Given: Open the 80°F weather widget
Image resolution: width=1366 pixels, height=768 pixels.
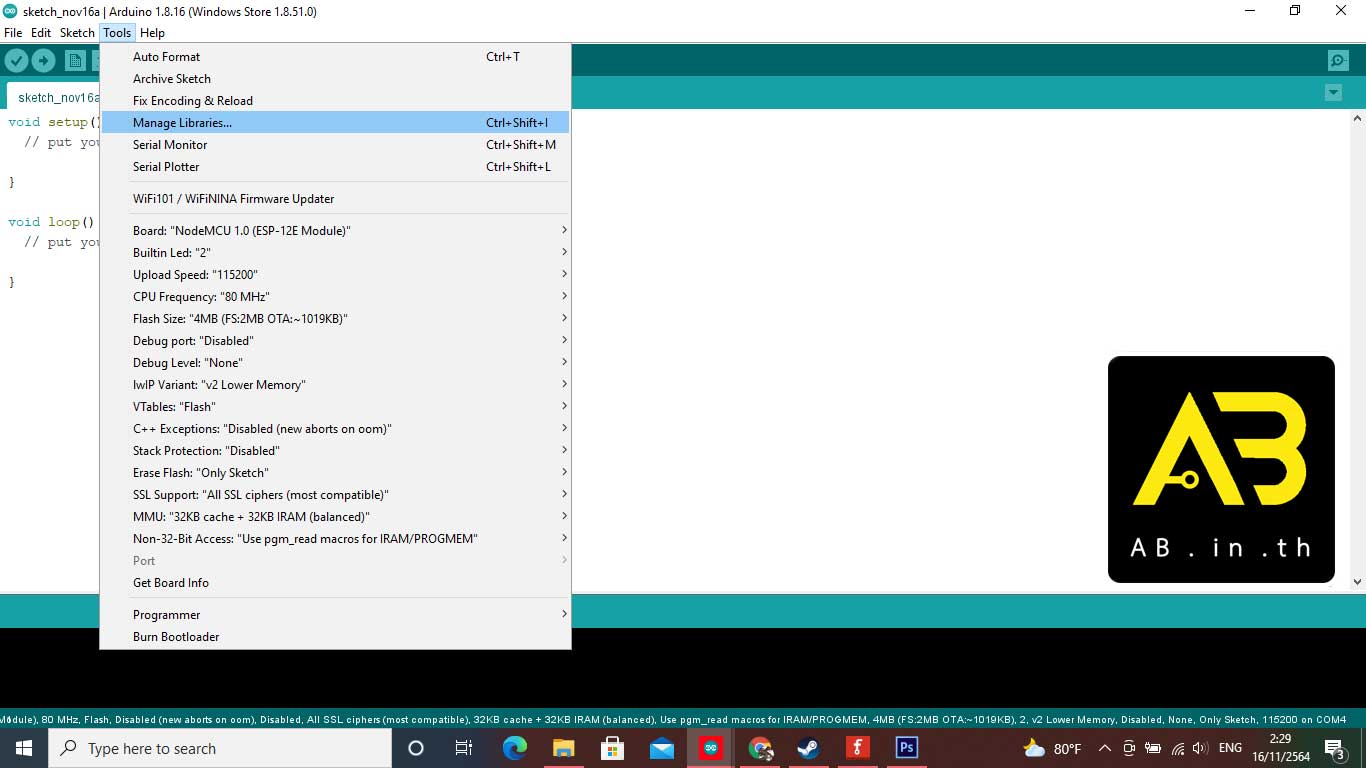Looking at the screenshot, I should point(1053,748).
